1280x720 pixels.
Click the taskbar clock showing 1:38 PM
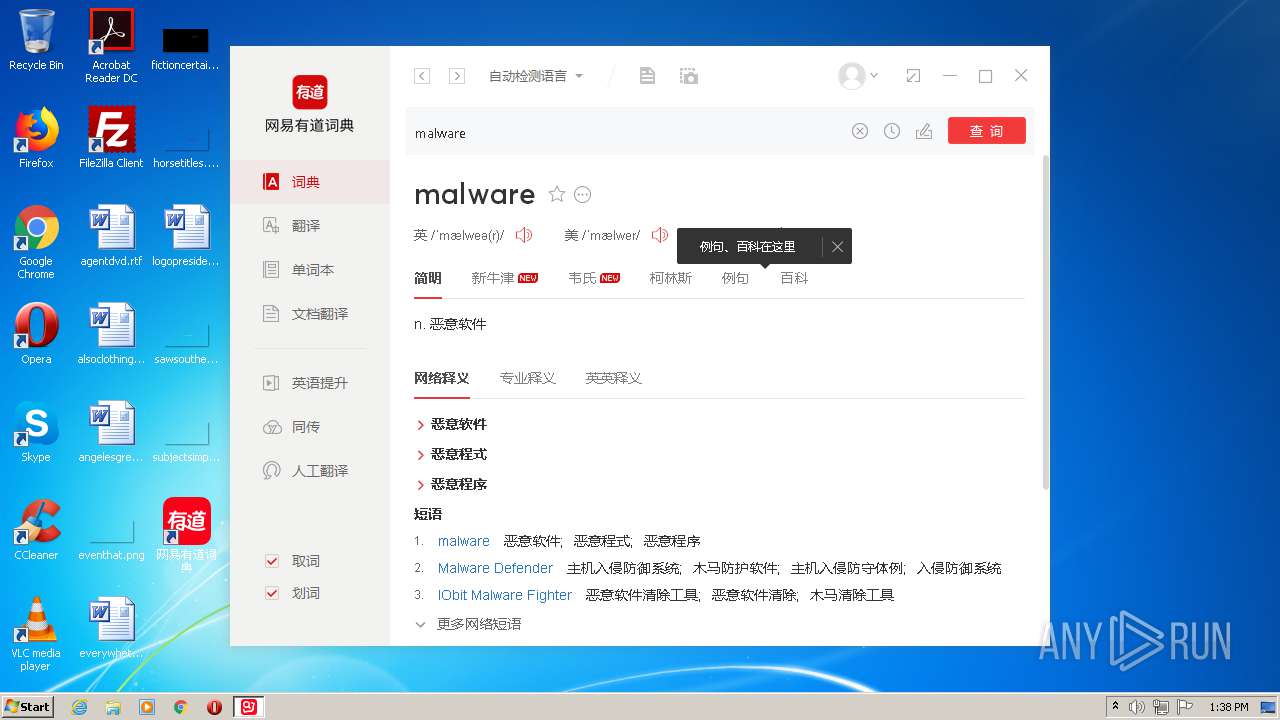tap(1228, 707)
